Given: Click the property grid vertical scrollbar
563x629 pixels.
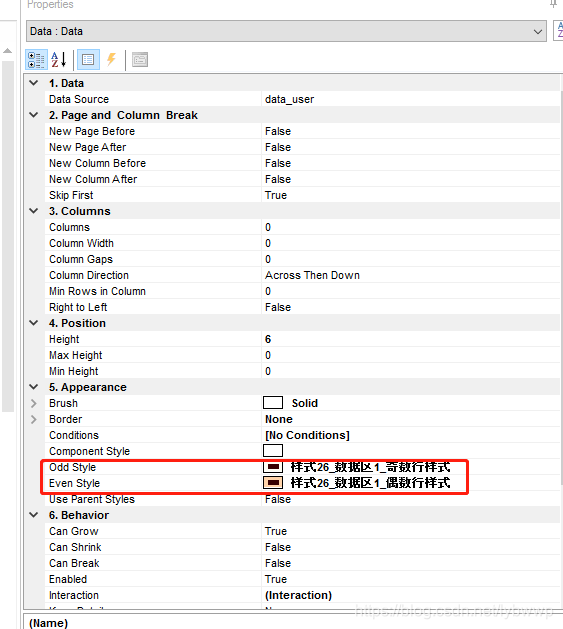Looking at the screenshot, I should (x=561, y=289).
